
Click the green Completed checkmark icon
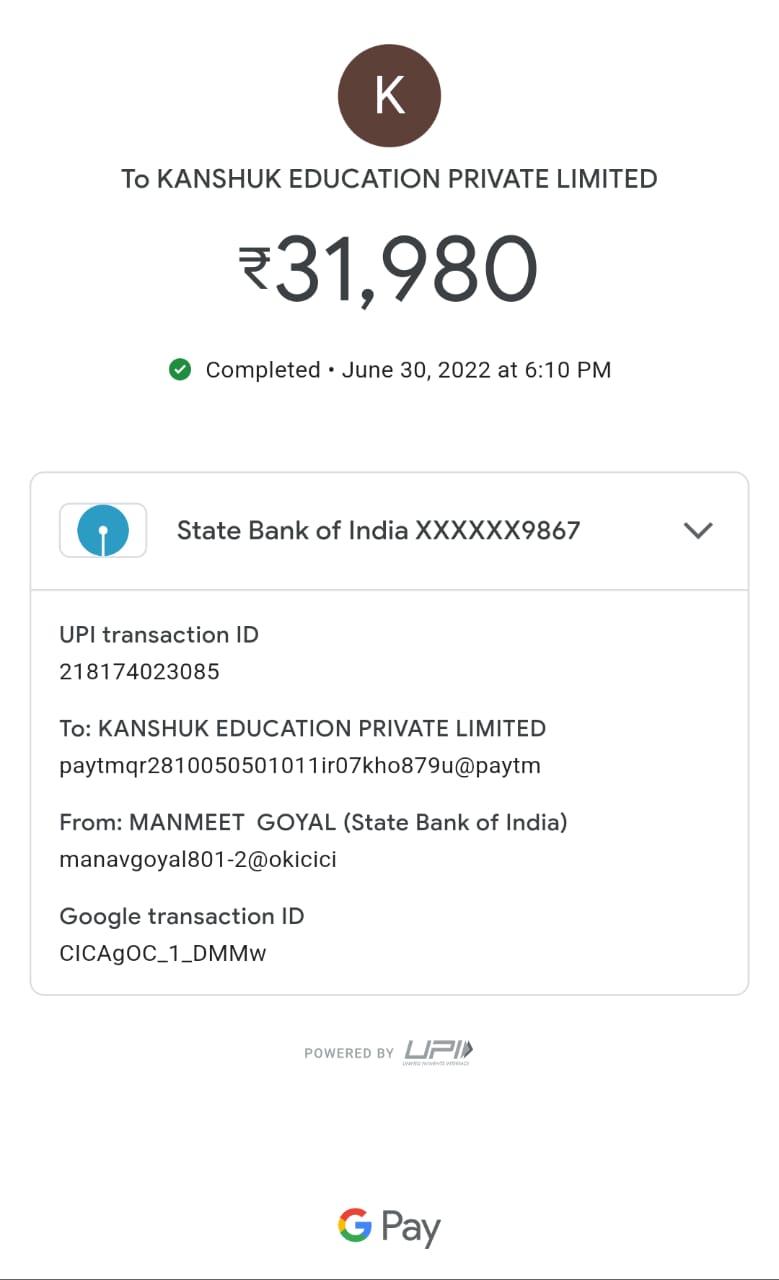tap(180, 370)
